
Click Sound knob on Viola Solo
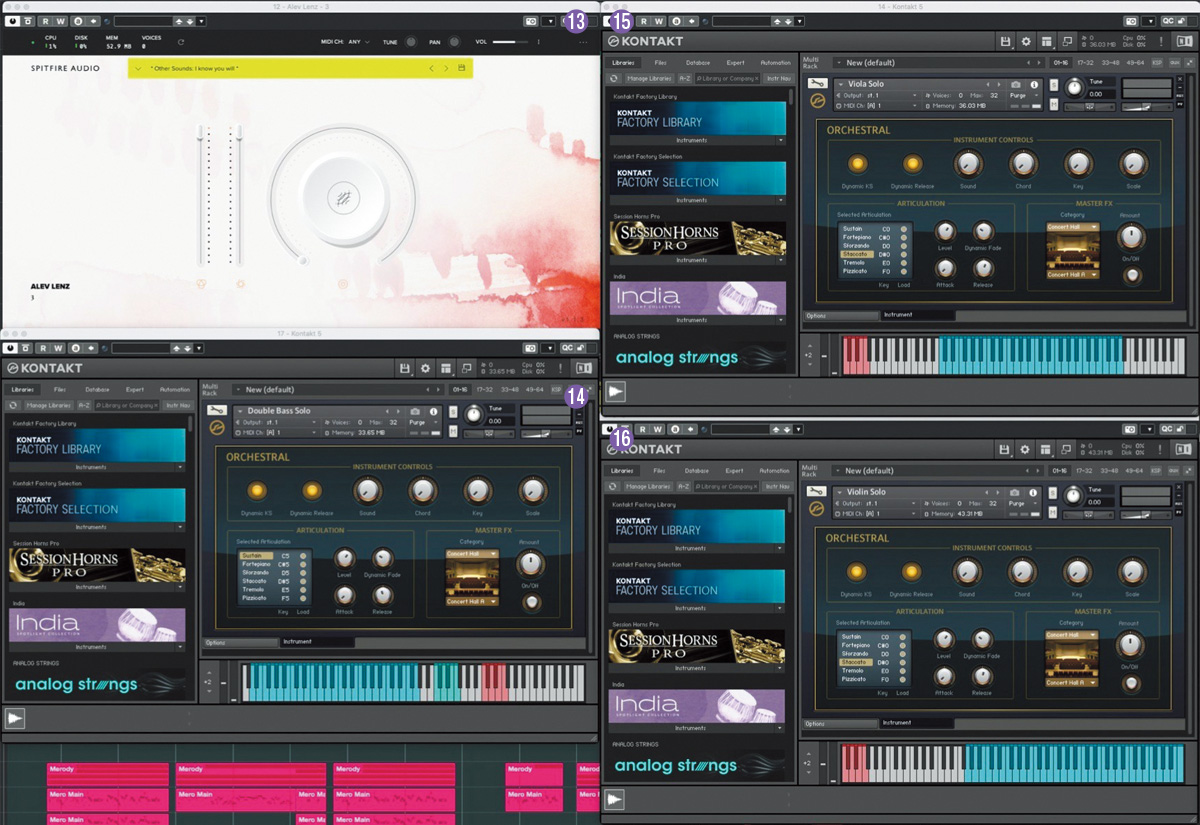(x=967, y=164)
